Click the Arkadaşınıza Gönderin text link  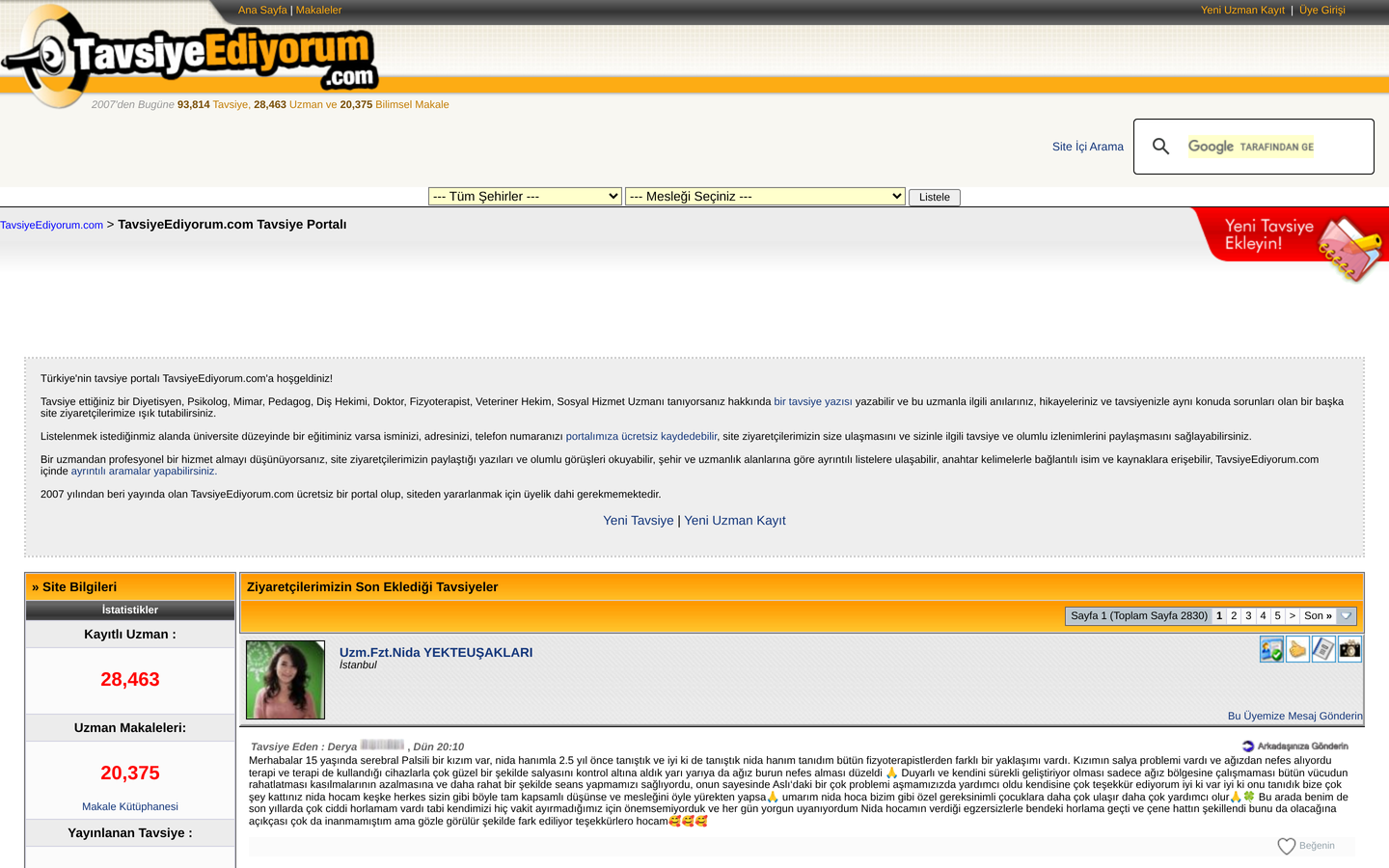tap(1303, 746)
